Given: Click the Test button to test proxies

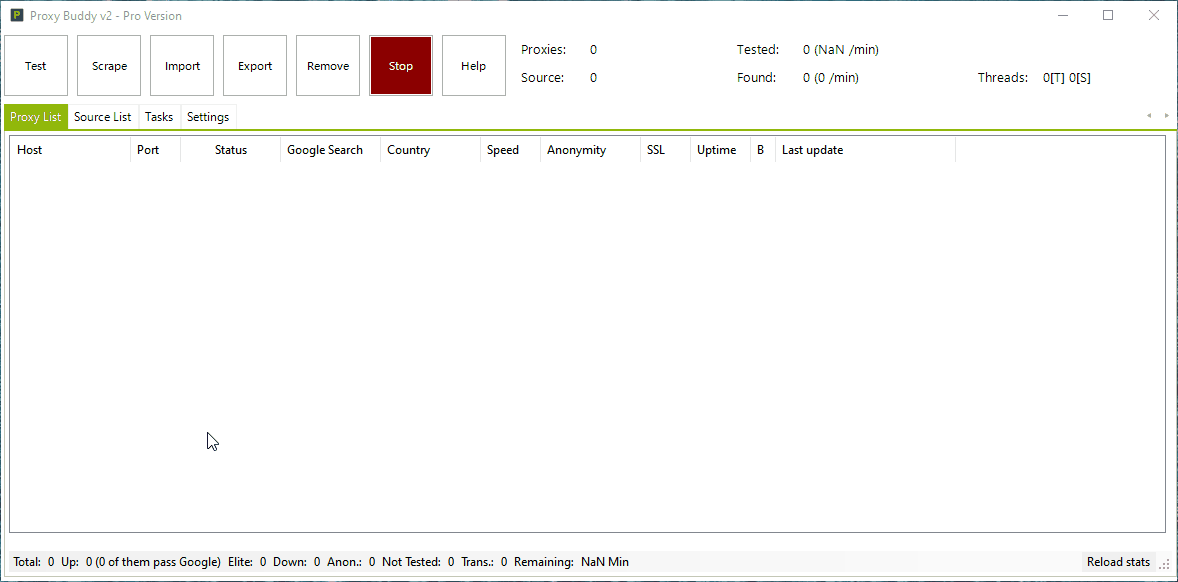Looking at the screenshot, I should click(x=36, y=65).
